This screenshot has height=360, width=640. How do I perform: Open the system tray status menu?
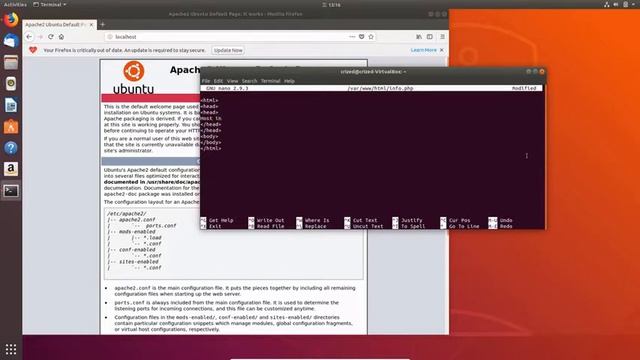pos(620,4)
